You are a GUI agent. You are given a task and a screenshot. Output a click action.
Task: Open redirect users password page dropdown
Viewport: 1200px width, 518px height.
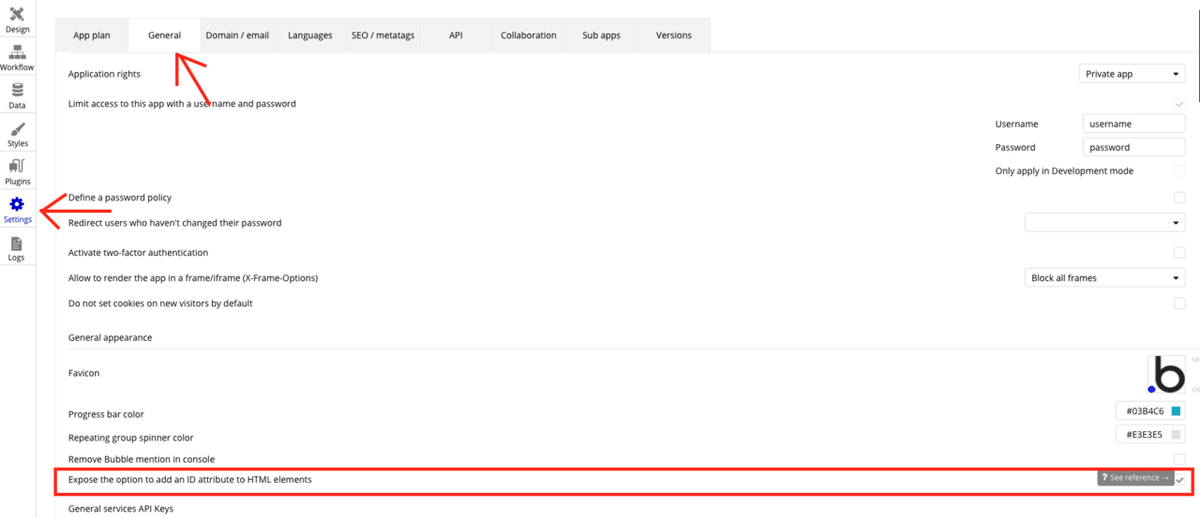1105,222
